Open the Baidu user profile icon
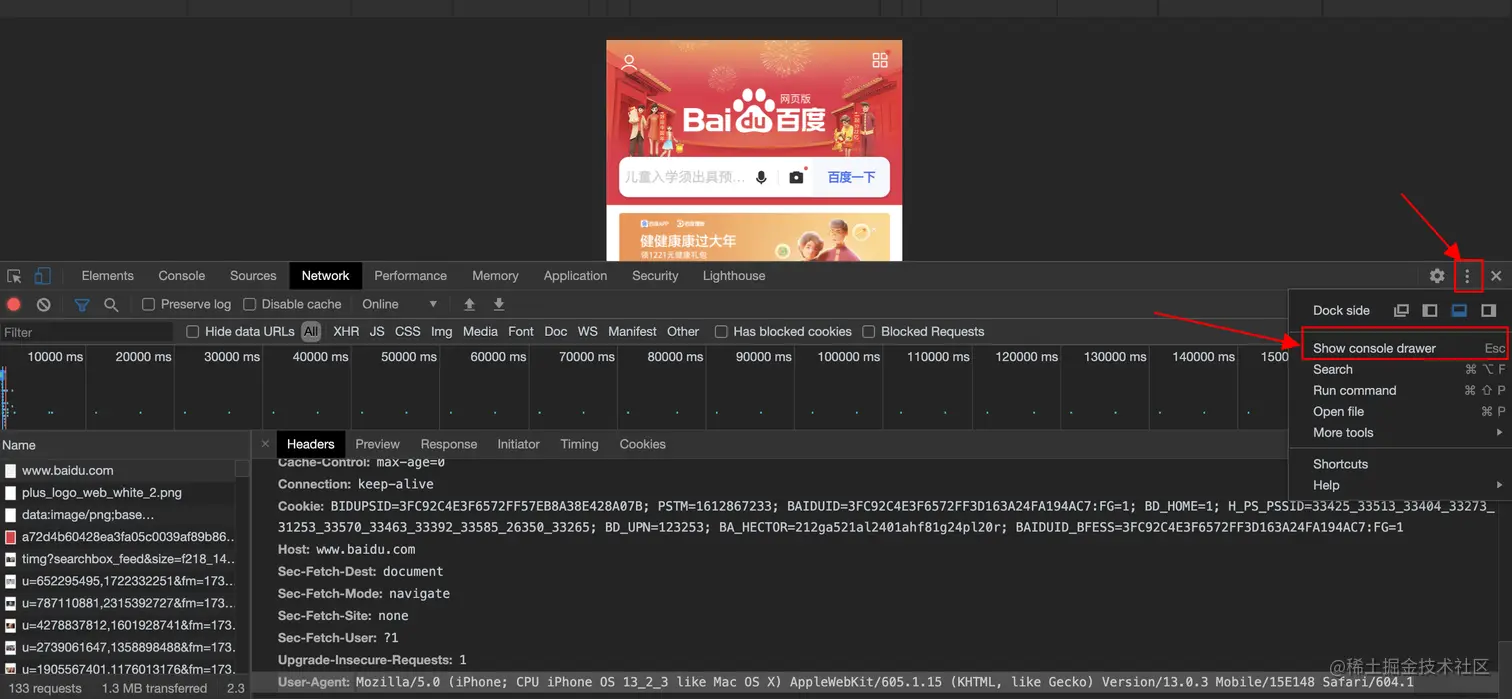The width and height of the screenshot is (1512, 699). point(629,61)
